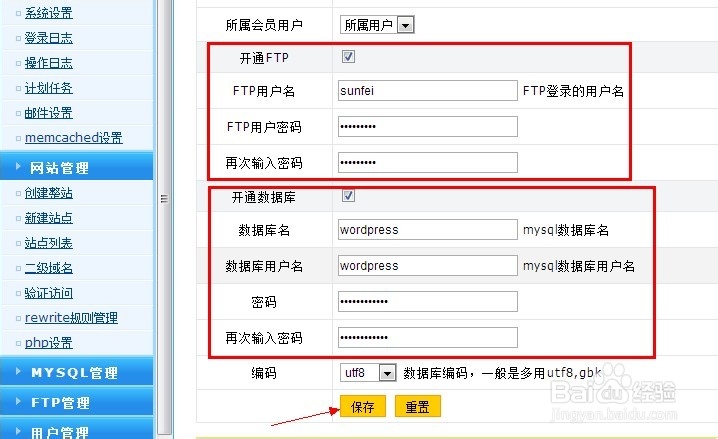This screenshot has height=439, width=718.
Task: Collapse the 网站管理 menu section
Action: point(76,167)
